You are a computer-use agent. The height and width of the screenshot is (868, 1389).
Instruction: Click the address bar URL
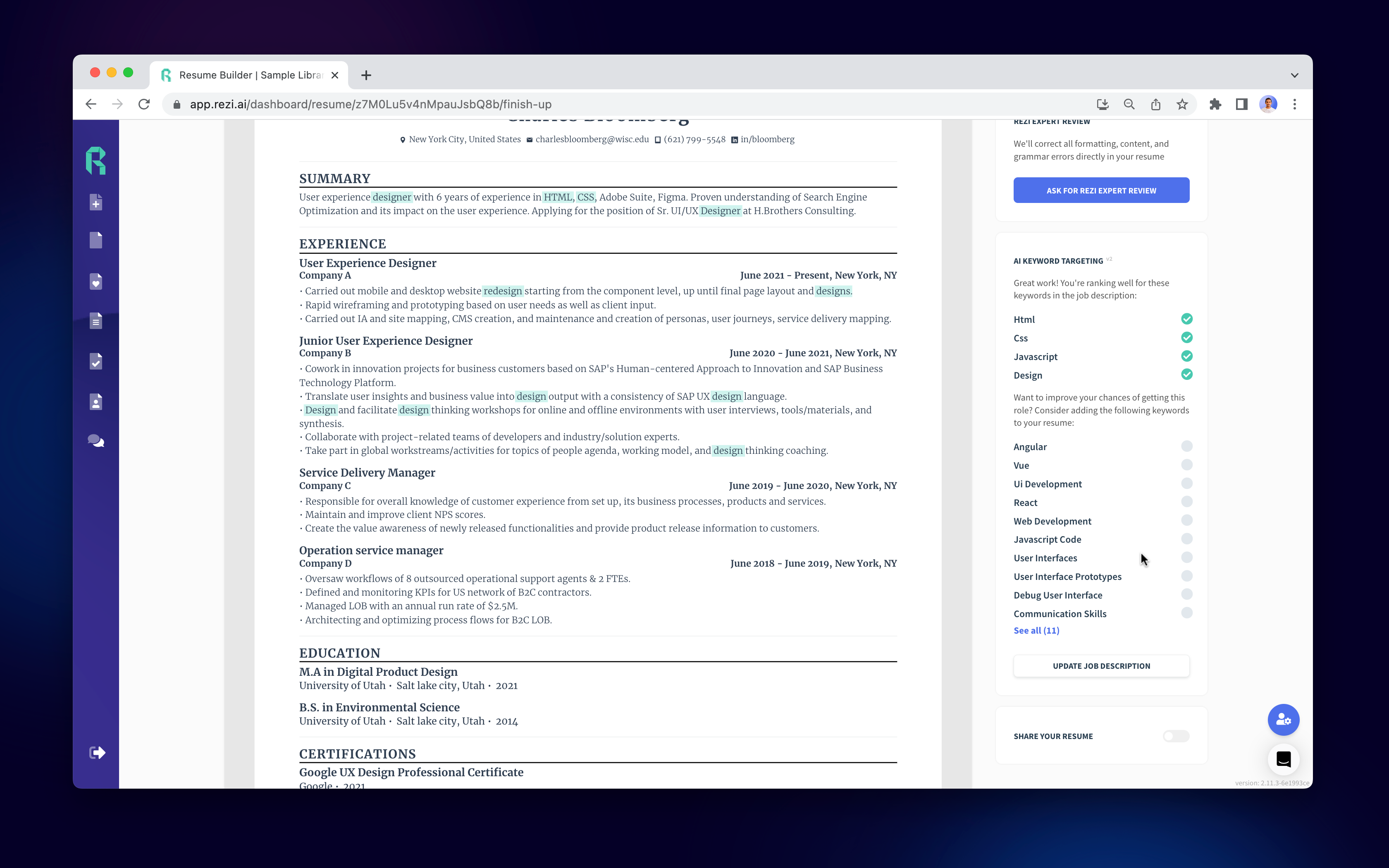click(371, 104)
